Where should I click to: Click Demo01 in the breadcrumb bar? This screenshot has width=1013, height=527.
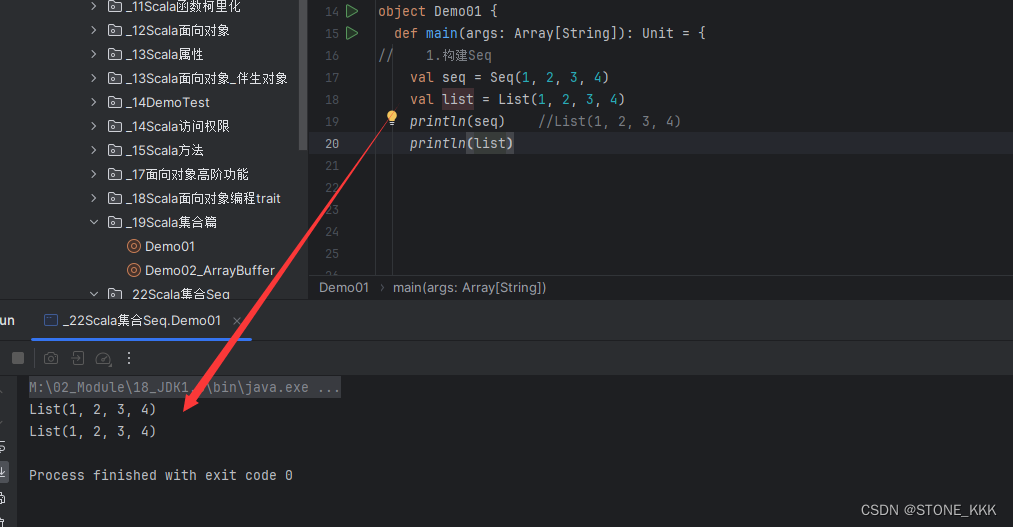coord(344,287)
